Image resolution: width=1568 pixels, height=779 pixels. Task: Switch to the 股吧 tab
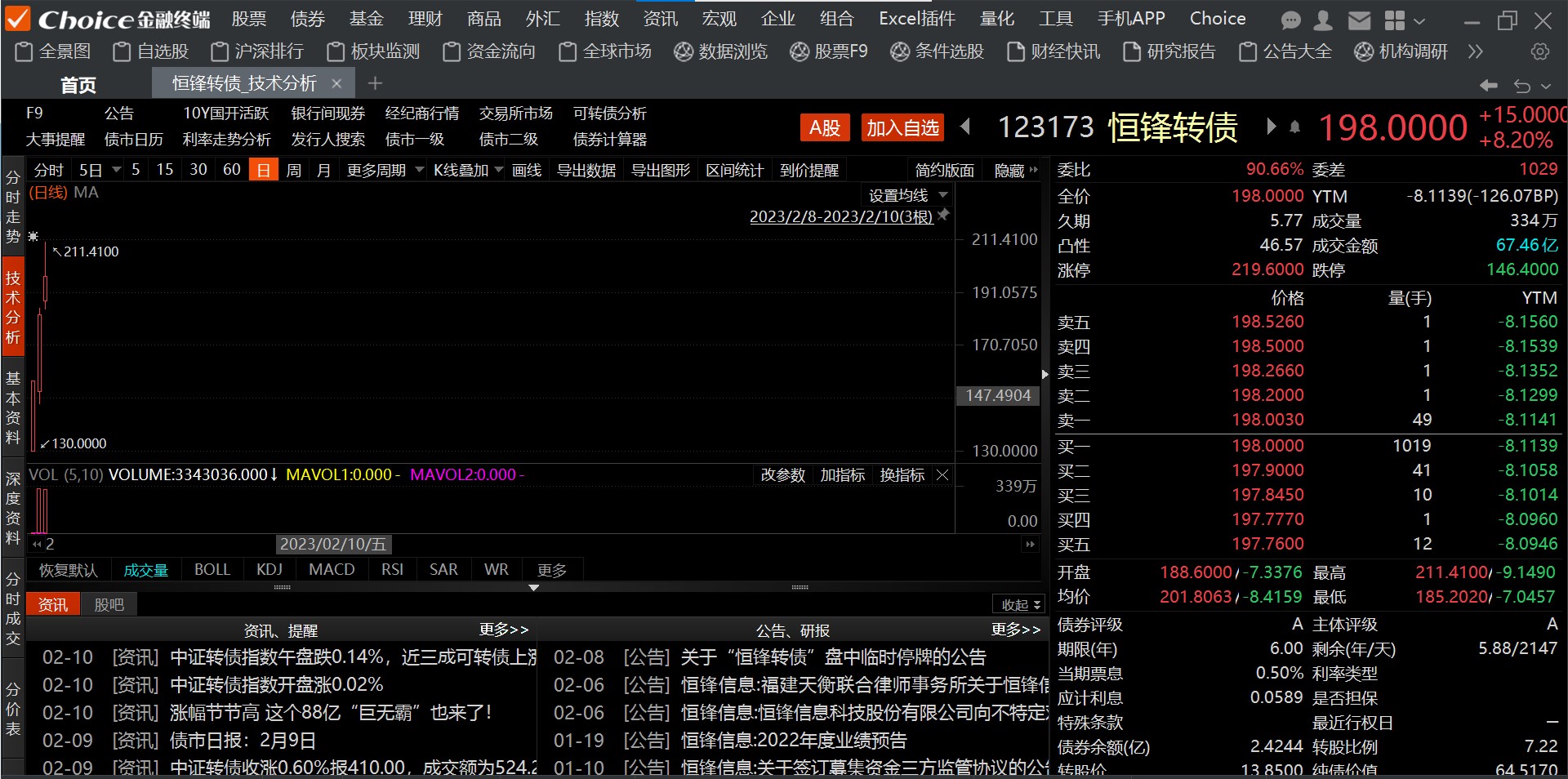109,605
